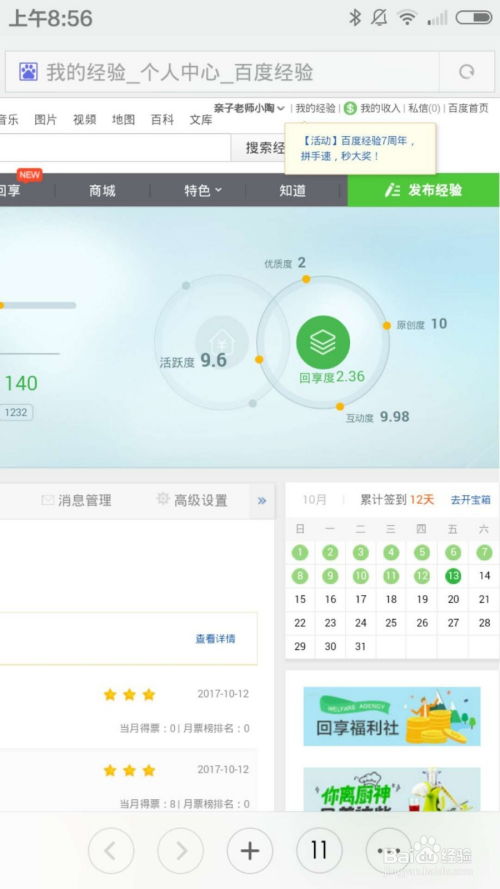500x889 pixels.
Task: Expand the 特色 dropdown menu
Action: (x=202, y=190)
